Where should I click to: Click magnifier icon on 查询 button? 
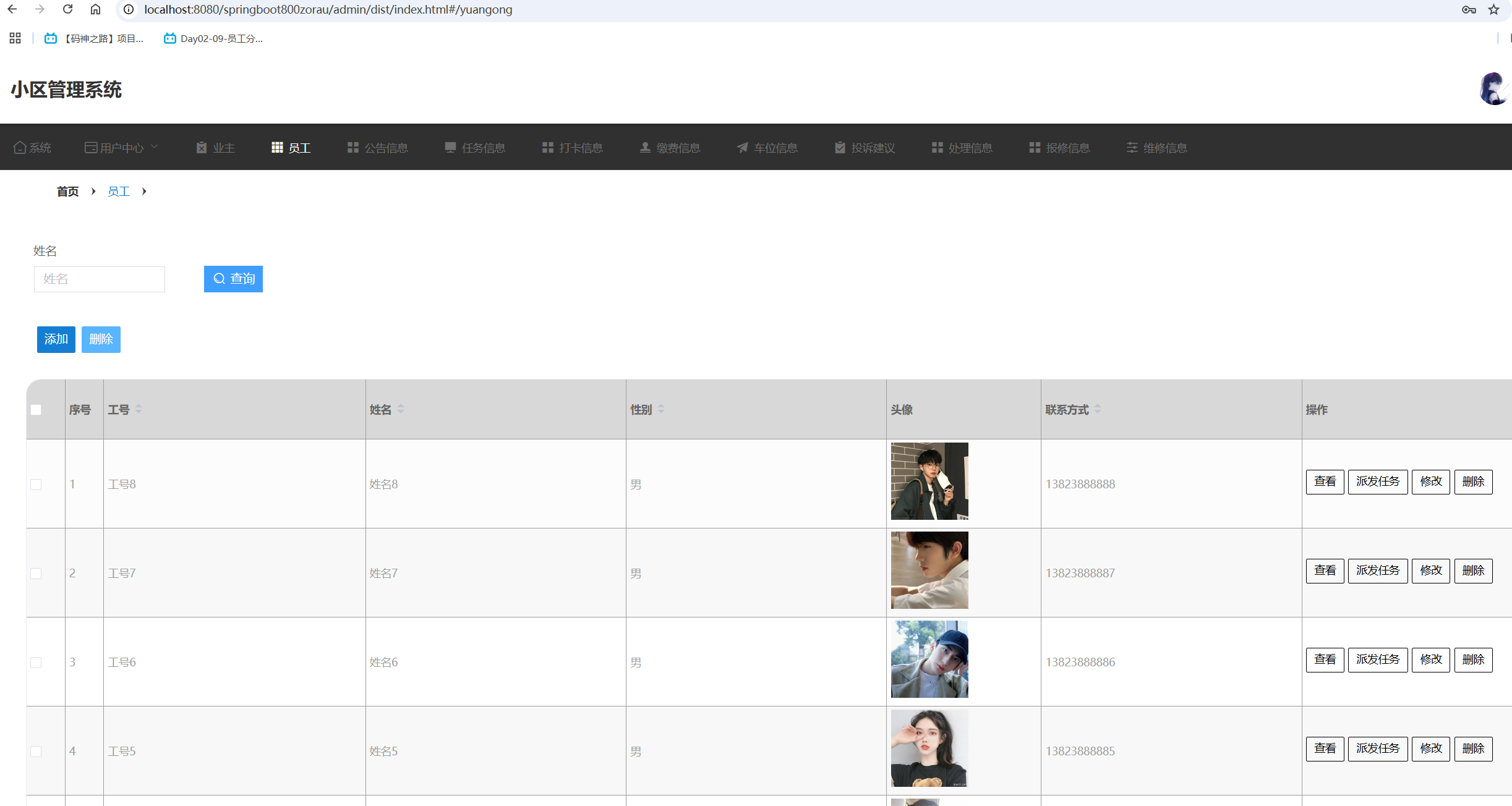click(x=219, y=279)
